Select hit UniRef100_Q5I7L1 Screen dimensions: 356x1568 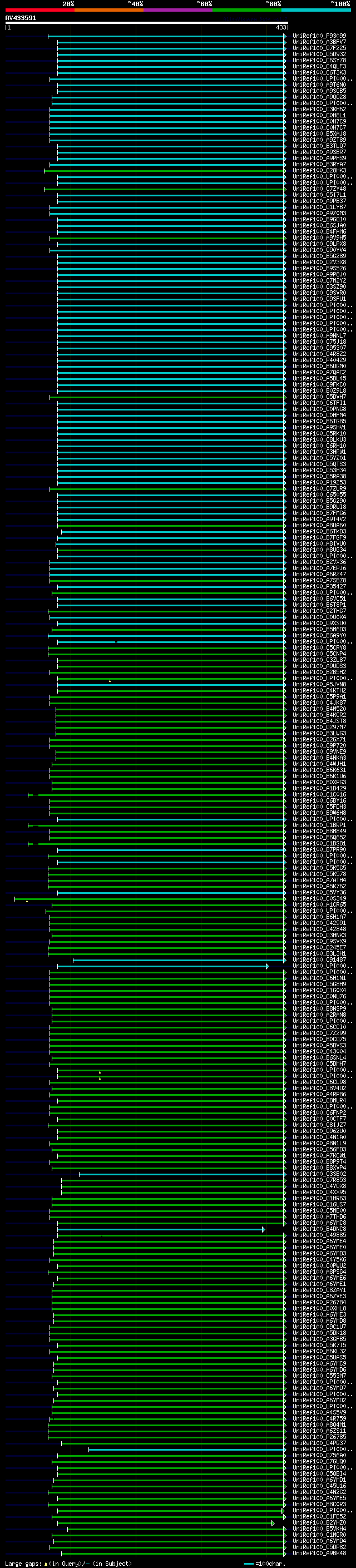[x=319, y=195]
